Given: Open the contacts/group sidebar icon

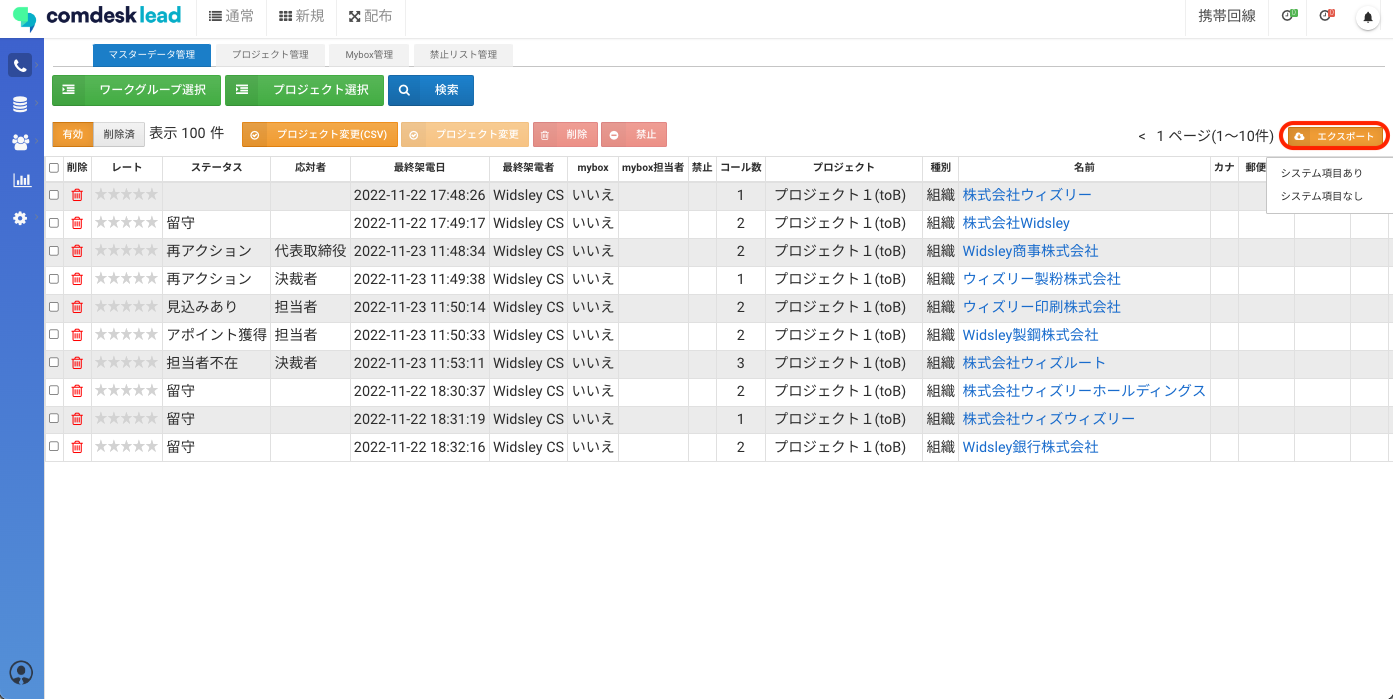Looking at the screenshot, I should pos(20,141).
